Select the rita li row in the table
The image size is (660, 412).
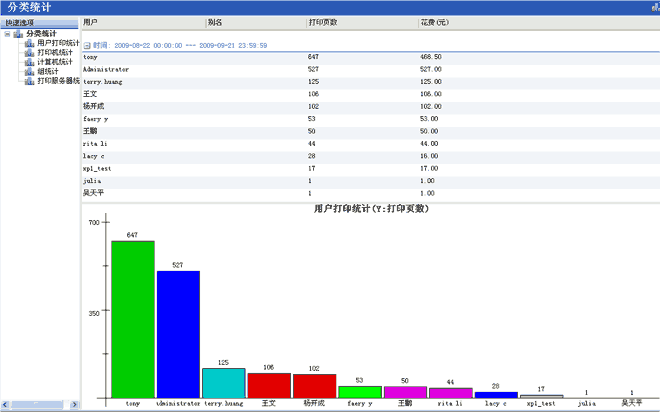click(370, 144)
